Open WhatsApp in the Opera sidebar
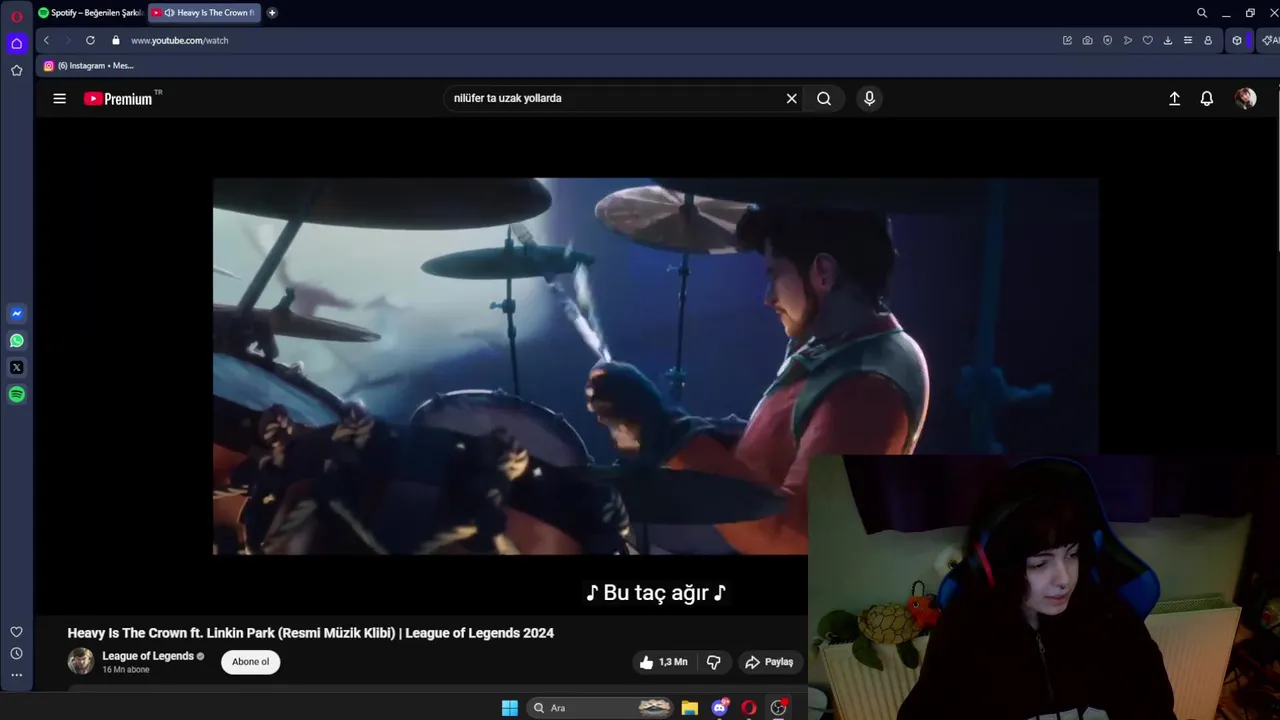 [16, 340]
